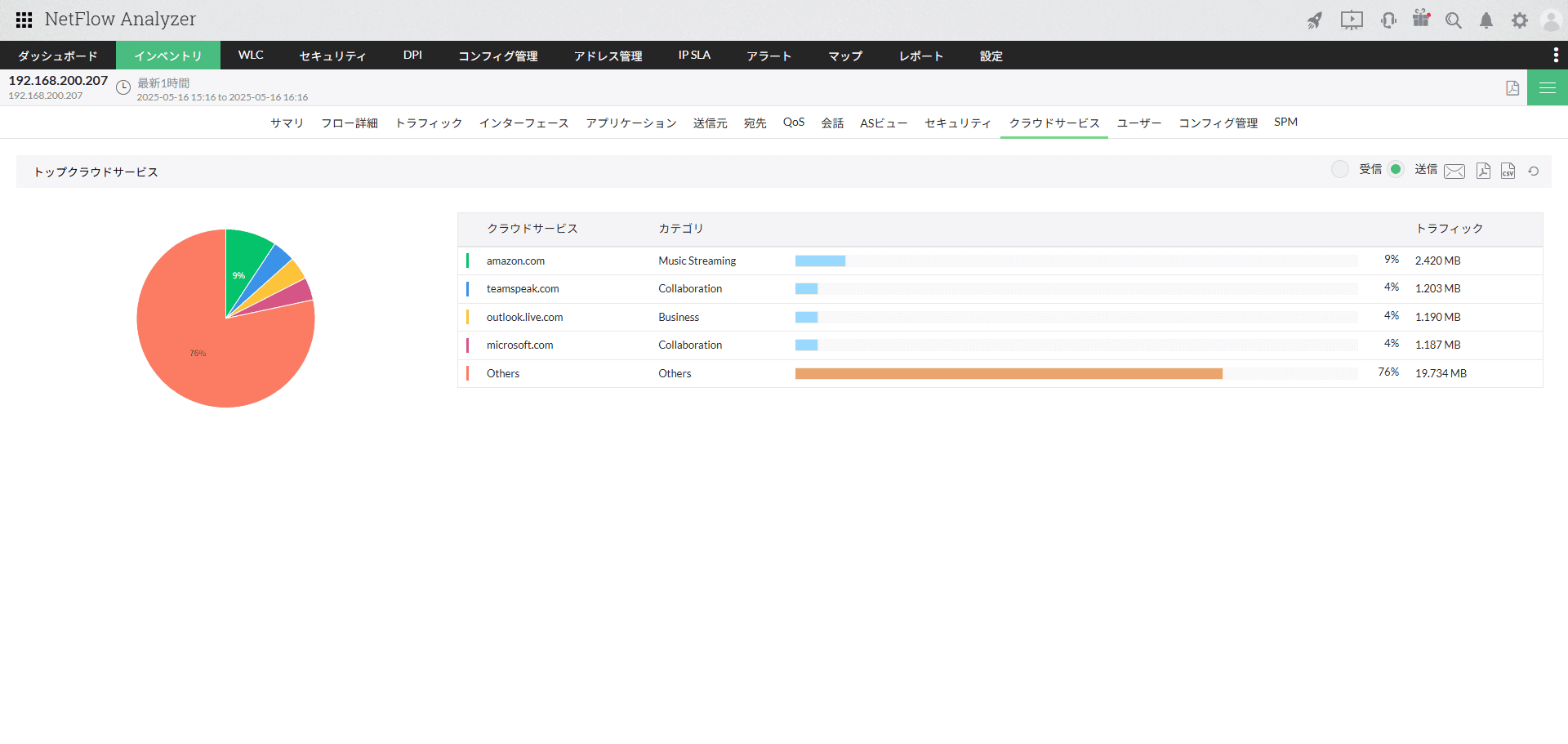The height and width of the screenshot is (744, 1568).
Task: Switch to the クラウドサービス sub-tab
Action: tap(1054, 123)
